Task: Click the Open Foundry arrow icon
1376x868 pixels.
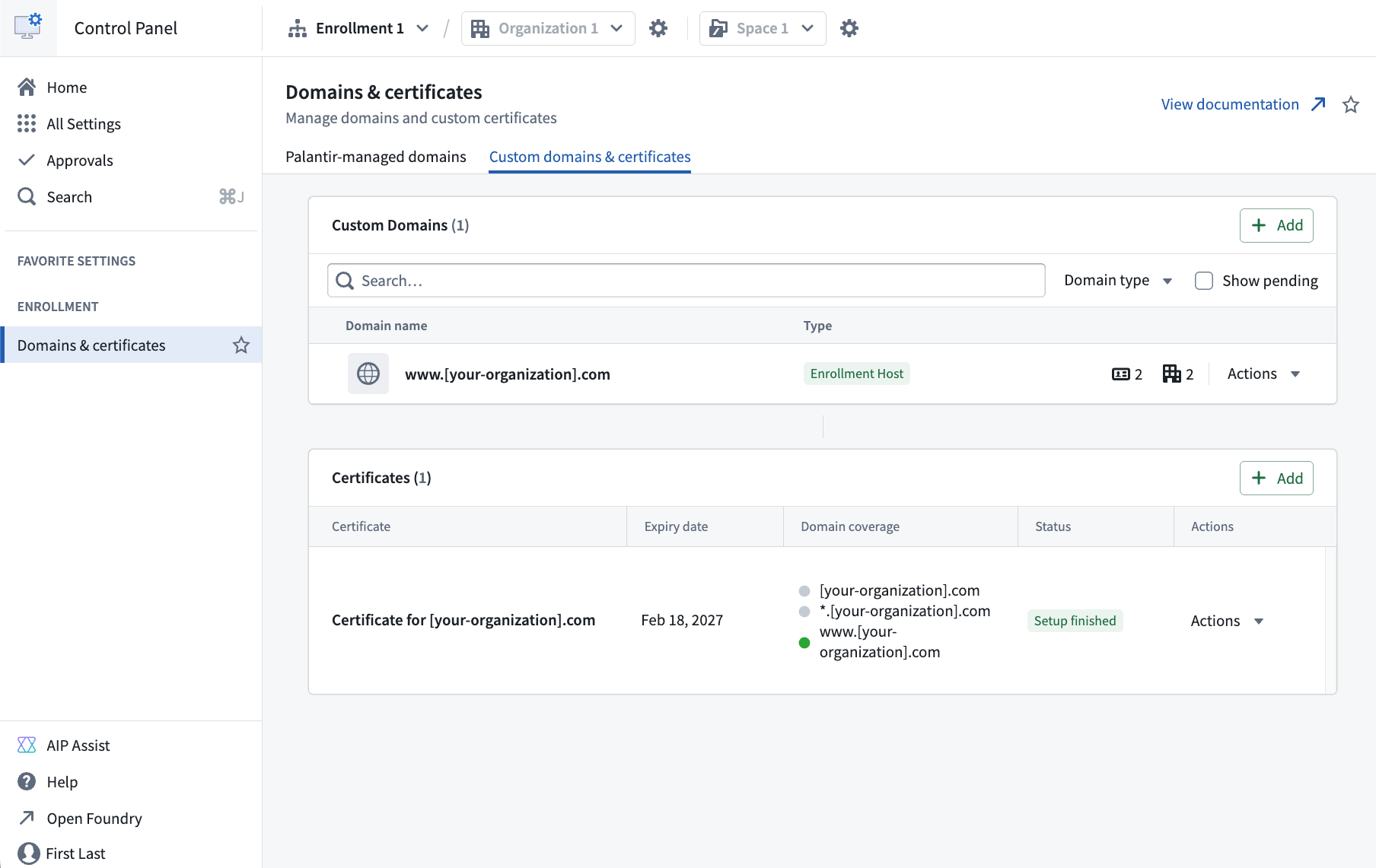Action: click(x=27, y=818)
